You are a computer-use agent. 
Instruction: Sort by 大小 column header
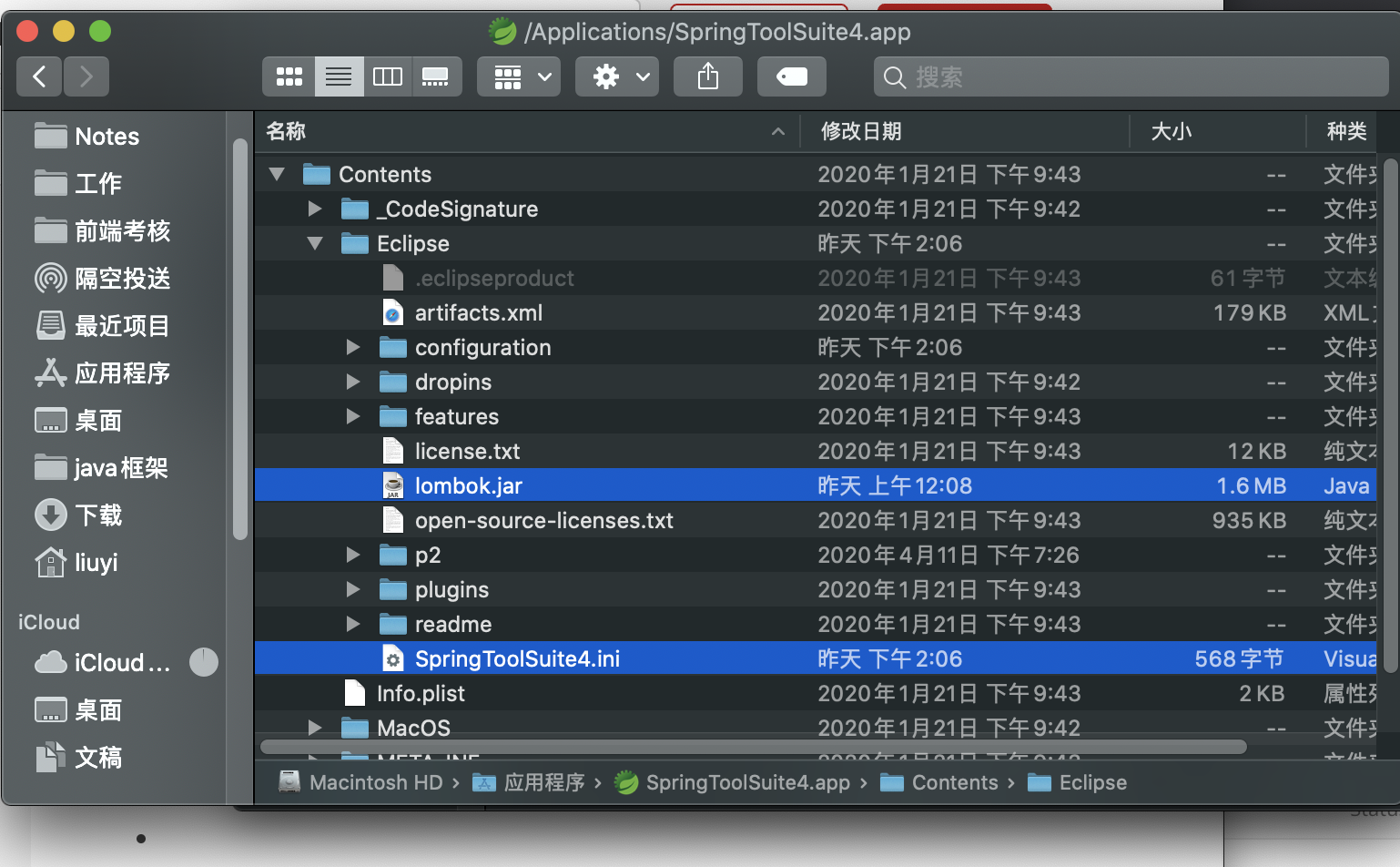tap(1217, 132)
